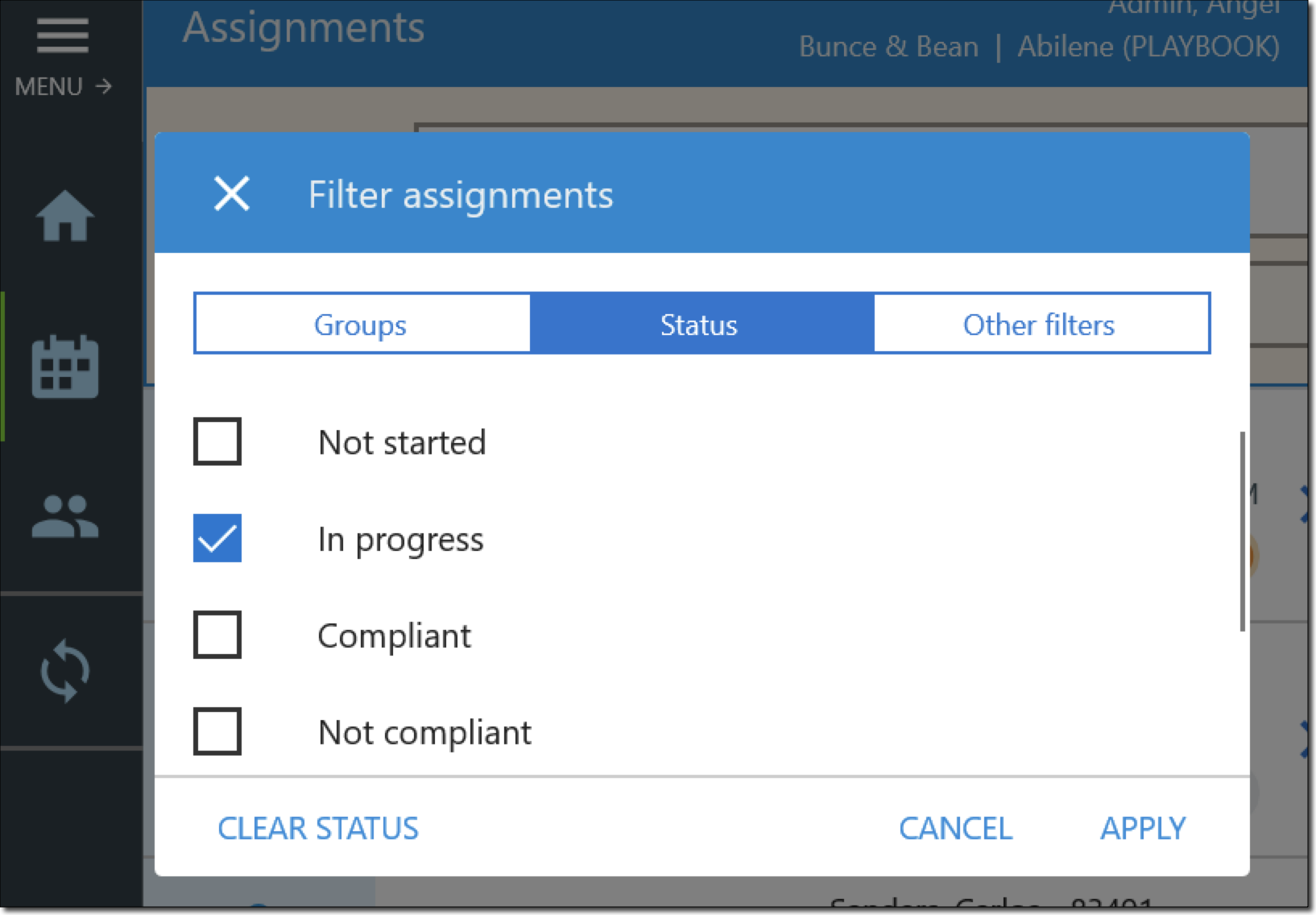Uncheck the In progress checkbox
The height and width of the screenshot is (915, 1316).
(x=217, y=538)
